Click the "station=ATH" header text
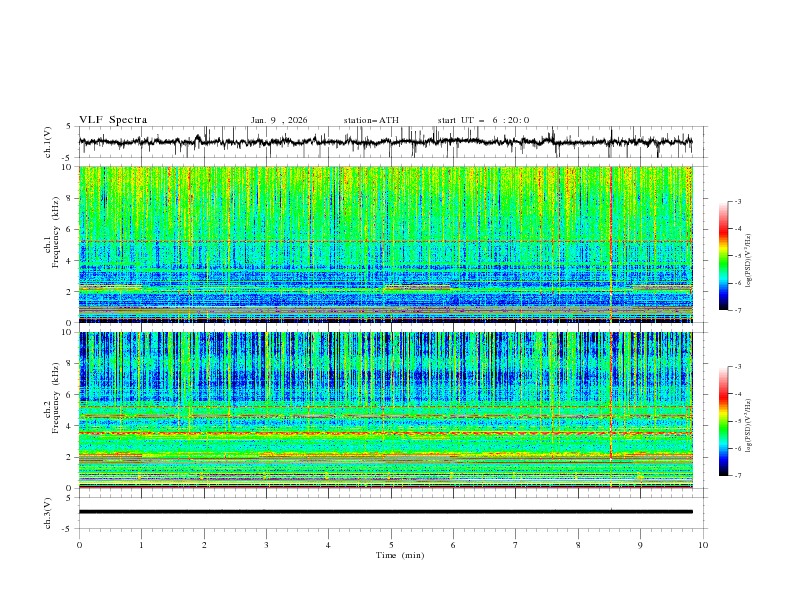 click(371, 120)
